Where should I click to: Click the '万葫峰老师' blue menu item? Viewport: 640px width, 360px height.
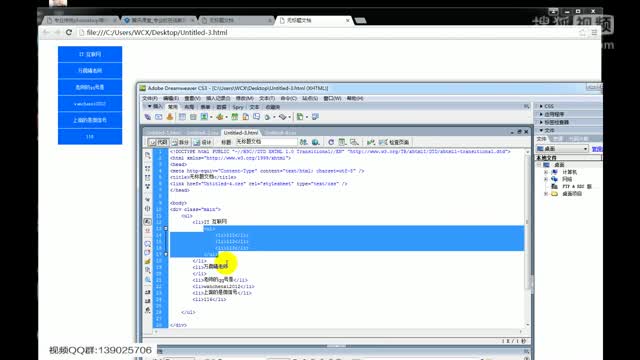point(90,71)
